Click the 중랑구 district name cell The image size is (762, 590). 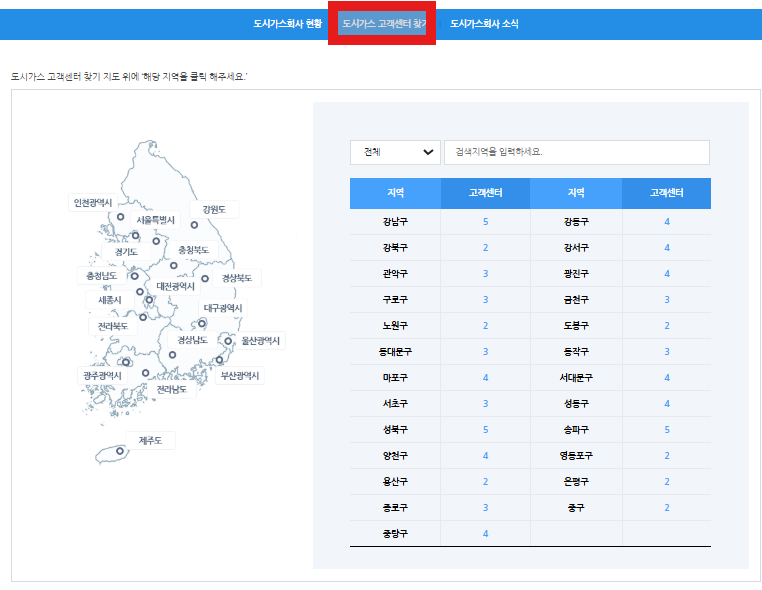pos(395,534)
